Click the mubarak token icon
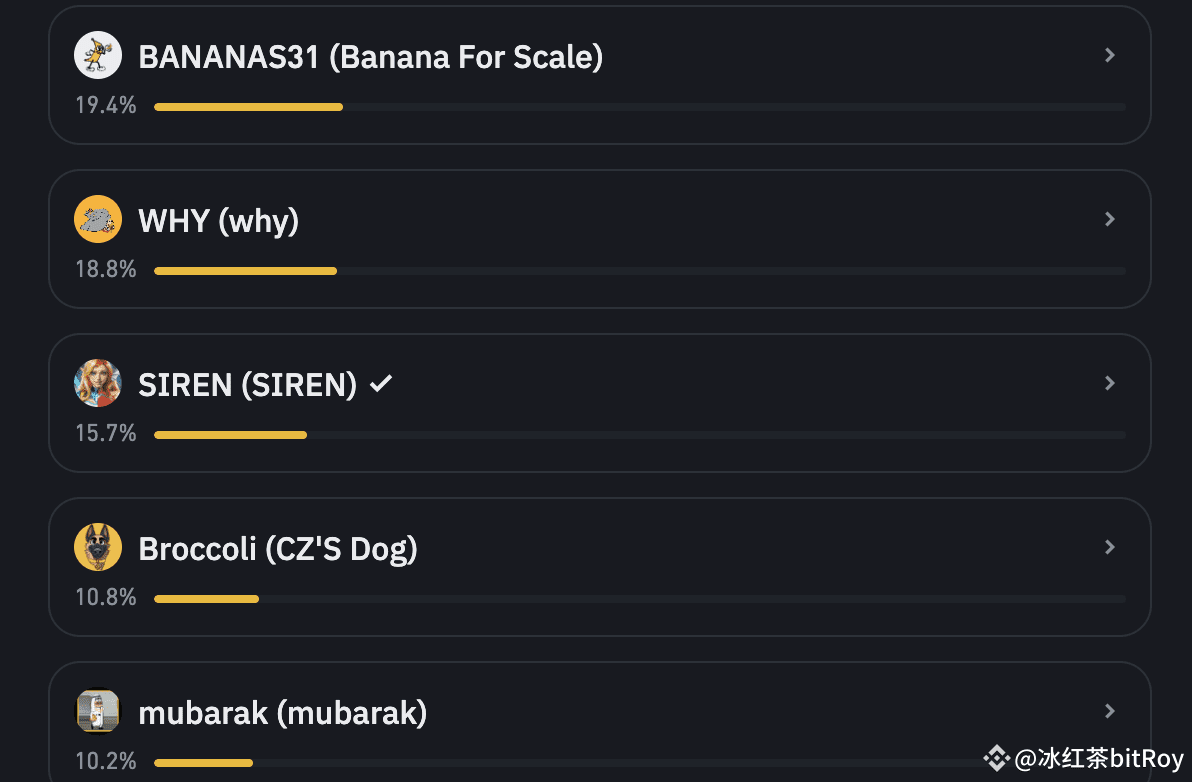Image resolution: width=1192 pixels, height=782 pixels. (x=98, y=712)
